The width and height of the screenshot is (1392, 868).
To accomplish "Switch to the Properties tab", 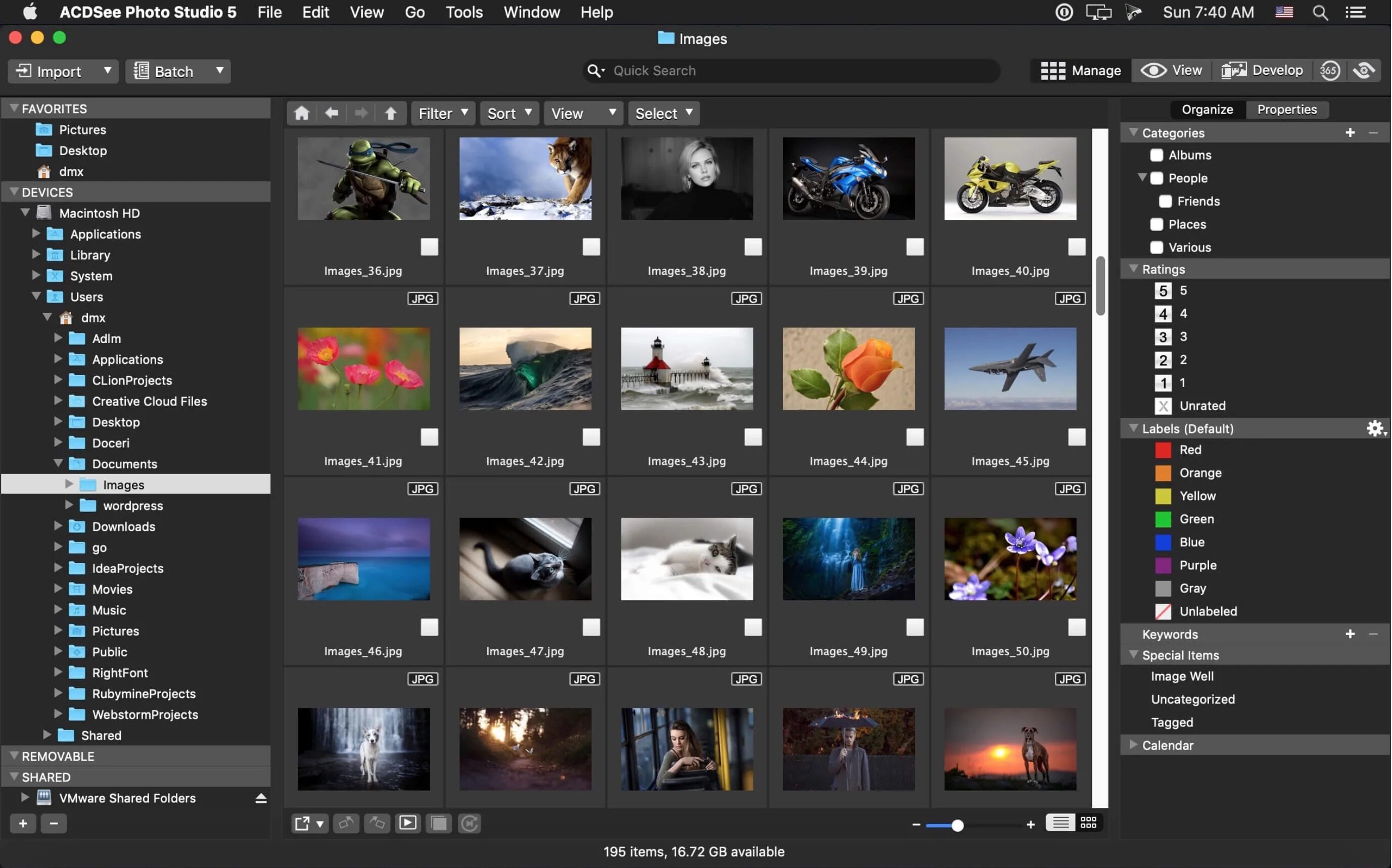I will point(1286,109).
